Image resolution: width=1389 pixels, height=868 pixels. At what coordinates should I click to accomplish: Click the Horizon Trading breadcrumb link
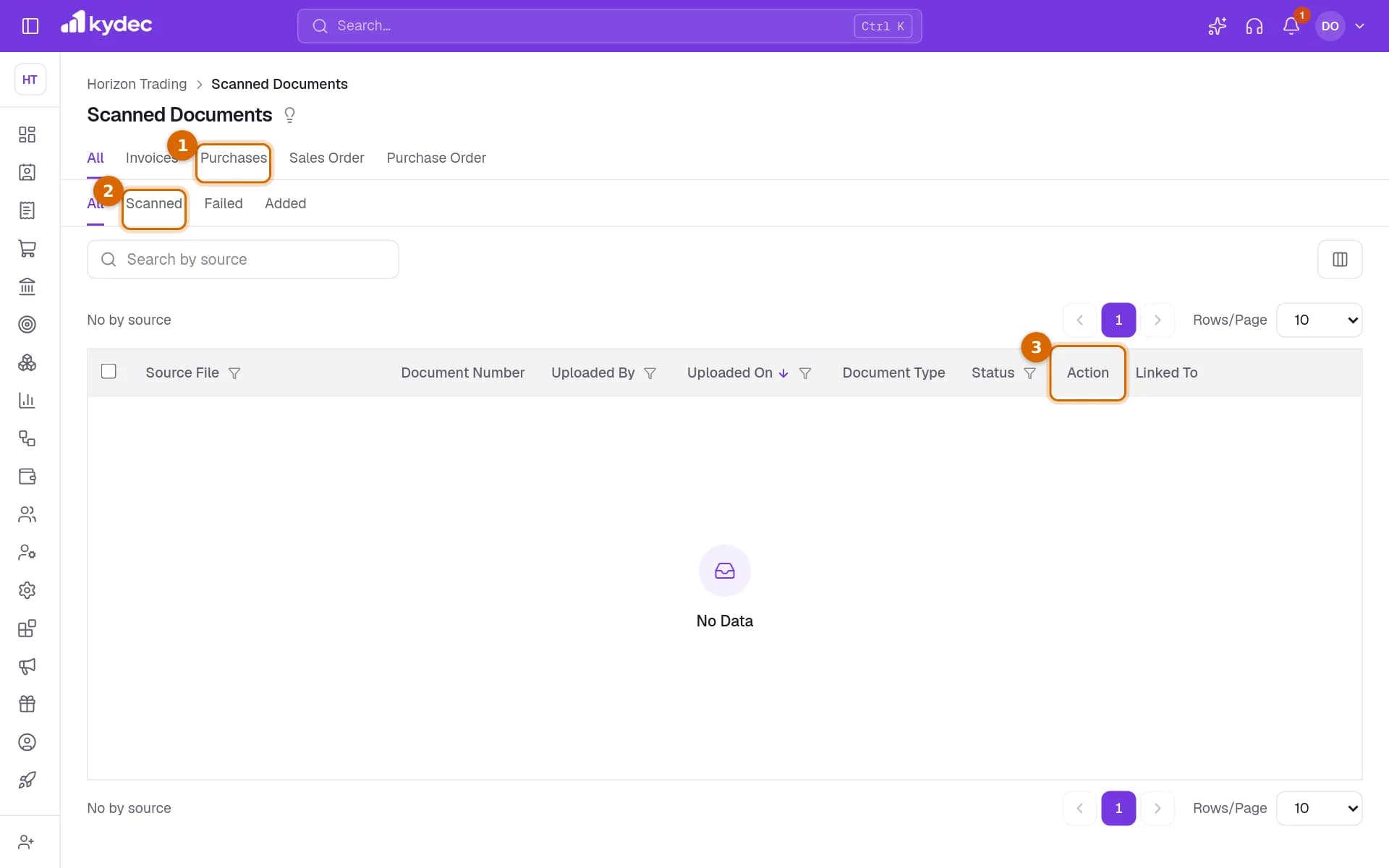(x=137, y=84)
